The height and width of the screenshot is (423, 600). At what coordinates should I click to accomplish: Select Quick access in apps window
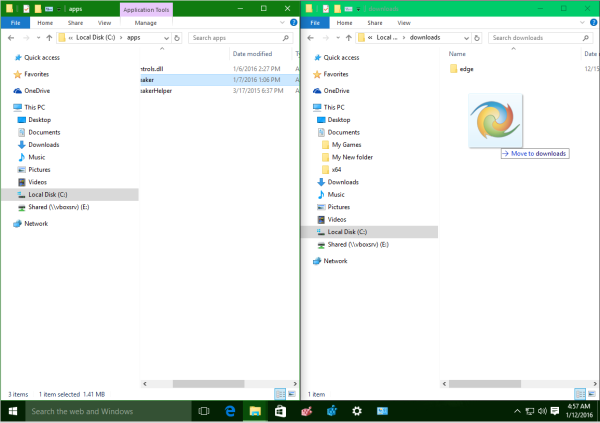(37, 57)
